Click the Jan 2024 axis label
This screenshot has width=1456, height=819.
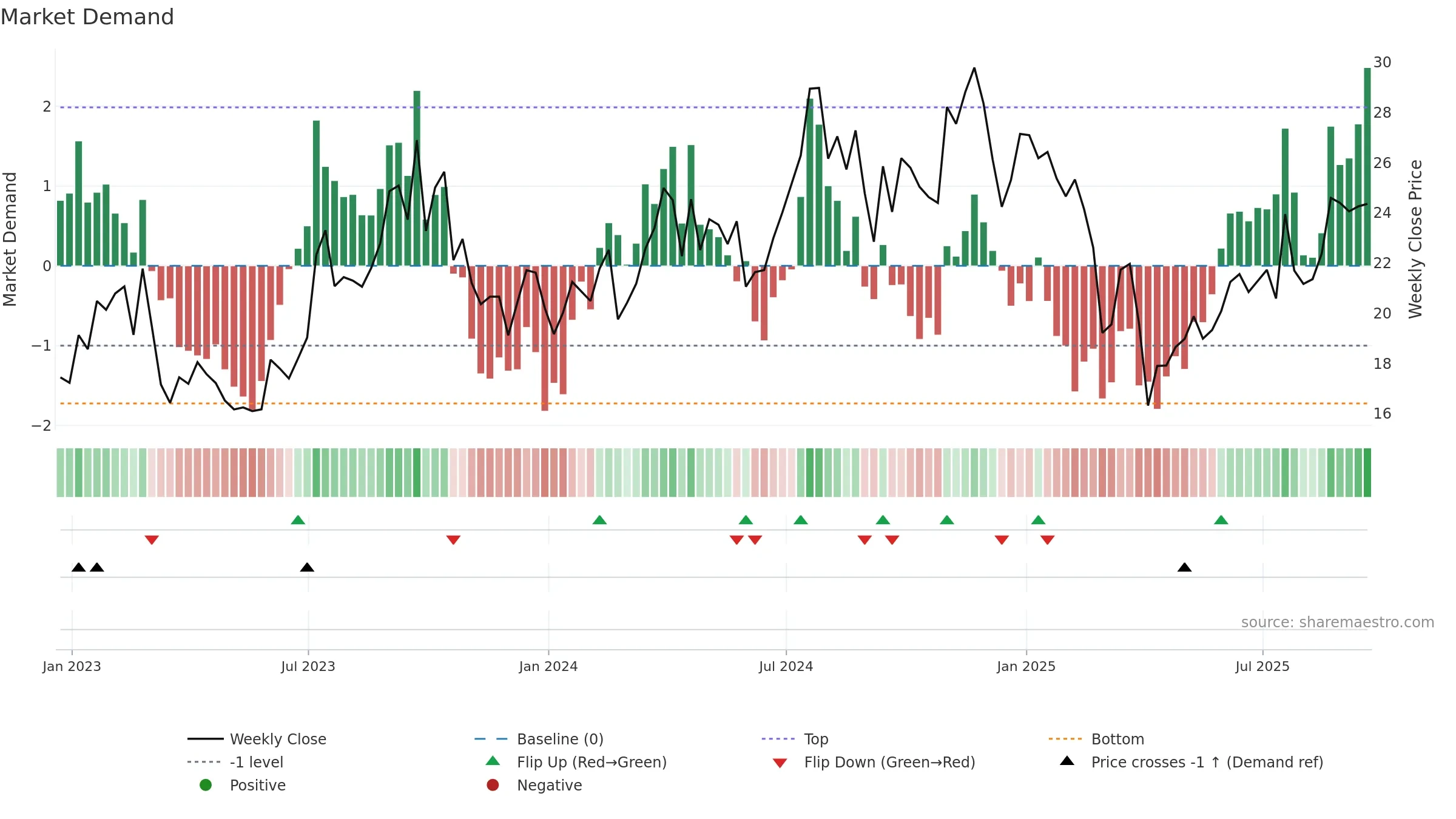click(x=548, y=666)
